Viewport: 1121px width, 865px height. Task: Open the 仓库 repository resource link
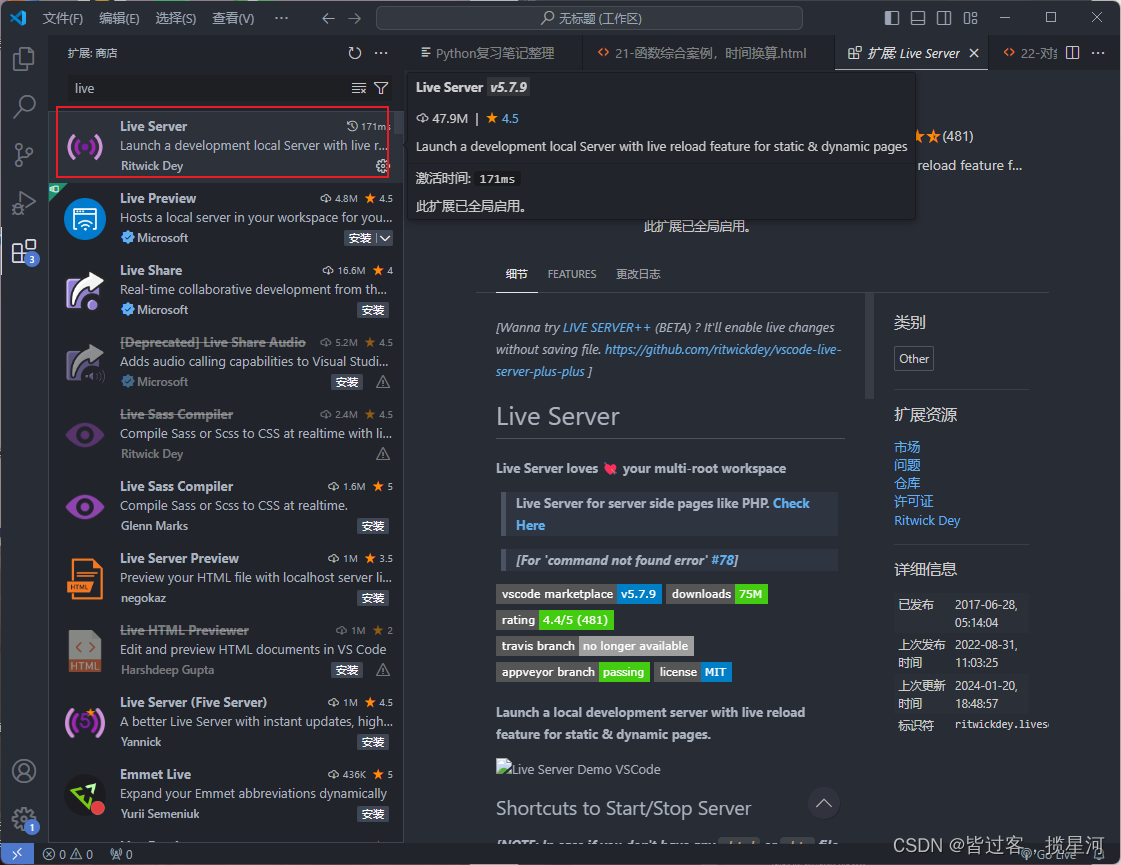pyautogui.click(x=907, y=483)
